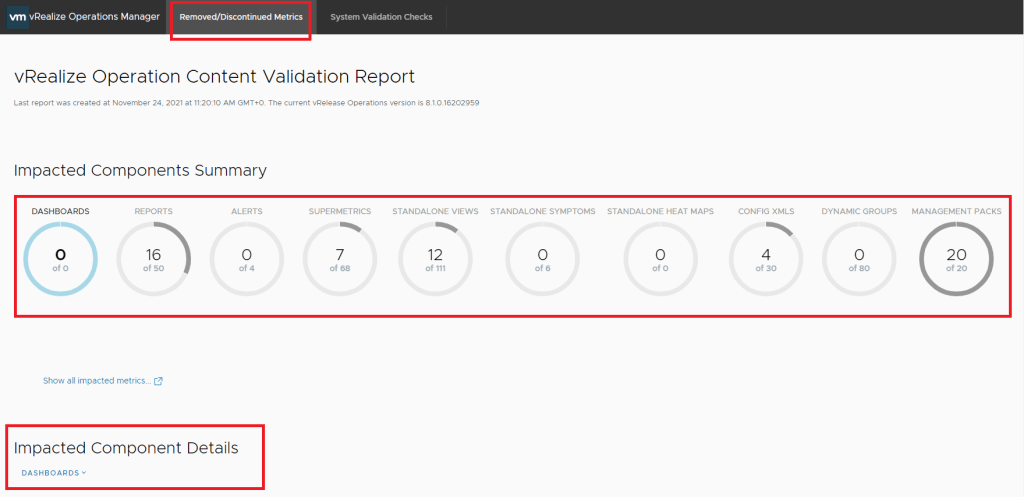Choose the Supermetrics 7 of 68 donut
1024x497 pixels.
coord(339,259)
